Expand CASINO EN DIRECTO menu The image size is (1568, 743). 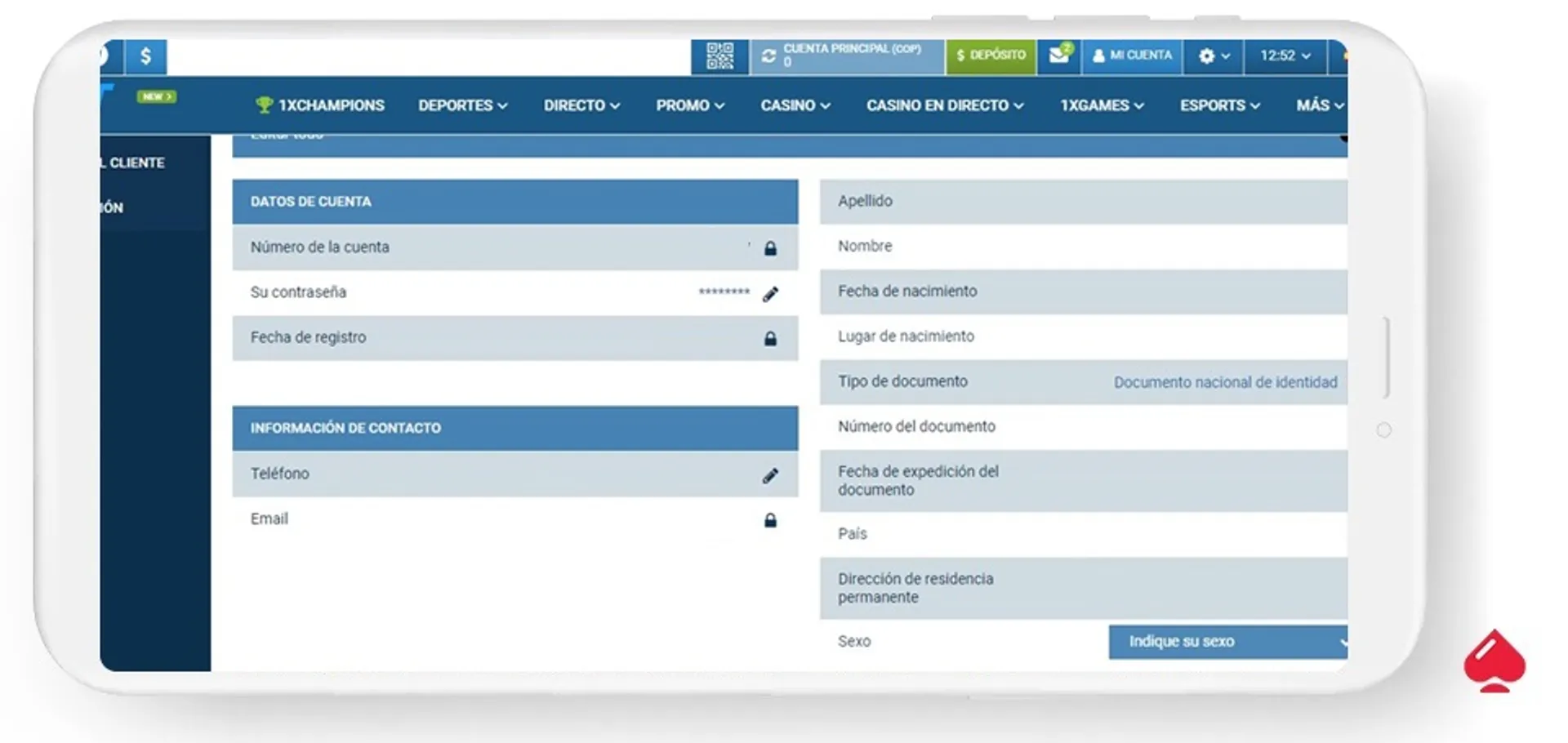click(945, 105)
